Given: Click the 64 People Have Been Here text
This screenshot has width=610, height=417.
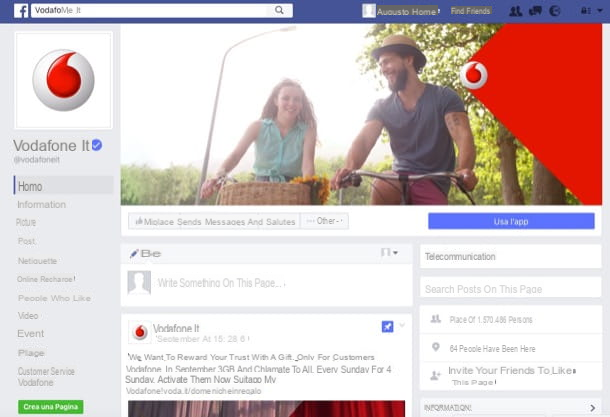Looking at the screenshot, I should tap(493, 349).
